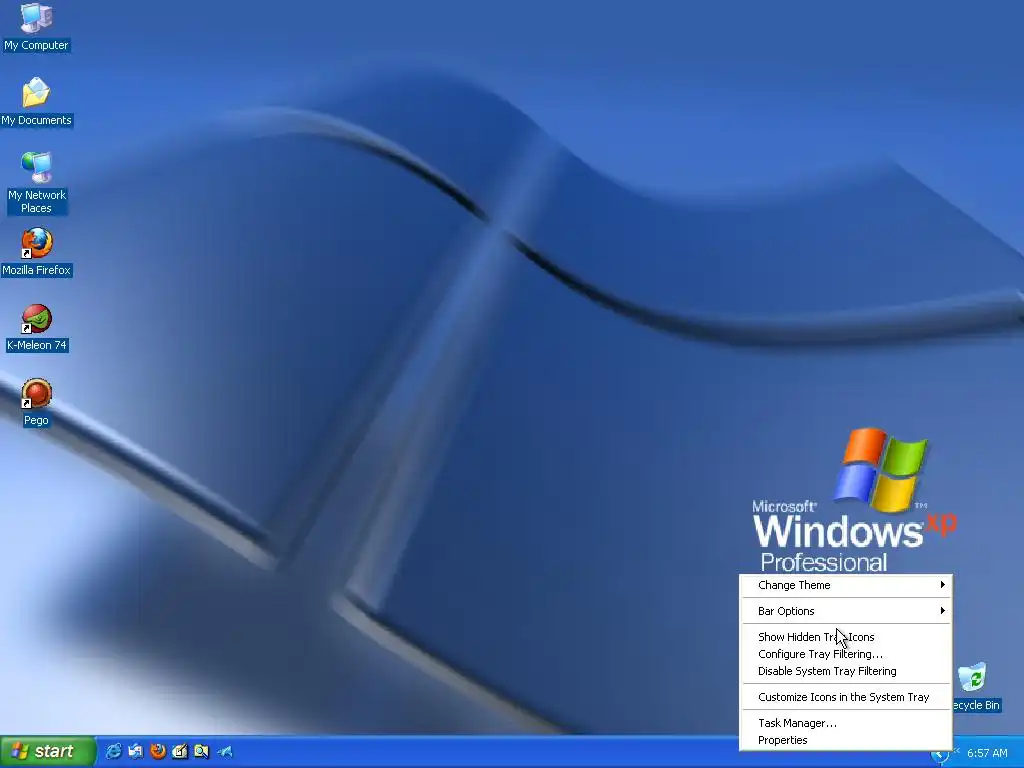Launch Internet Explorer from Quick Launch

pyautogui.click(x=114, y=752)
